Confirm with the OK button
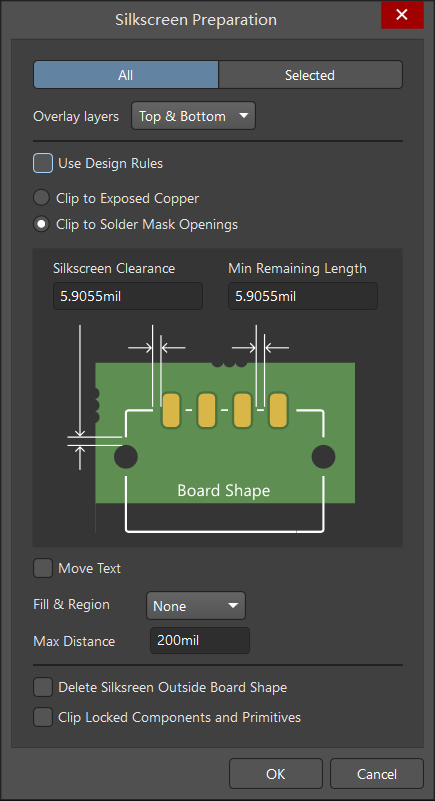The height and width of the screenshot is (801, 435). click(276, 773)
